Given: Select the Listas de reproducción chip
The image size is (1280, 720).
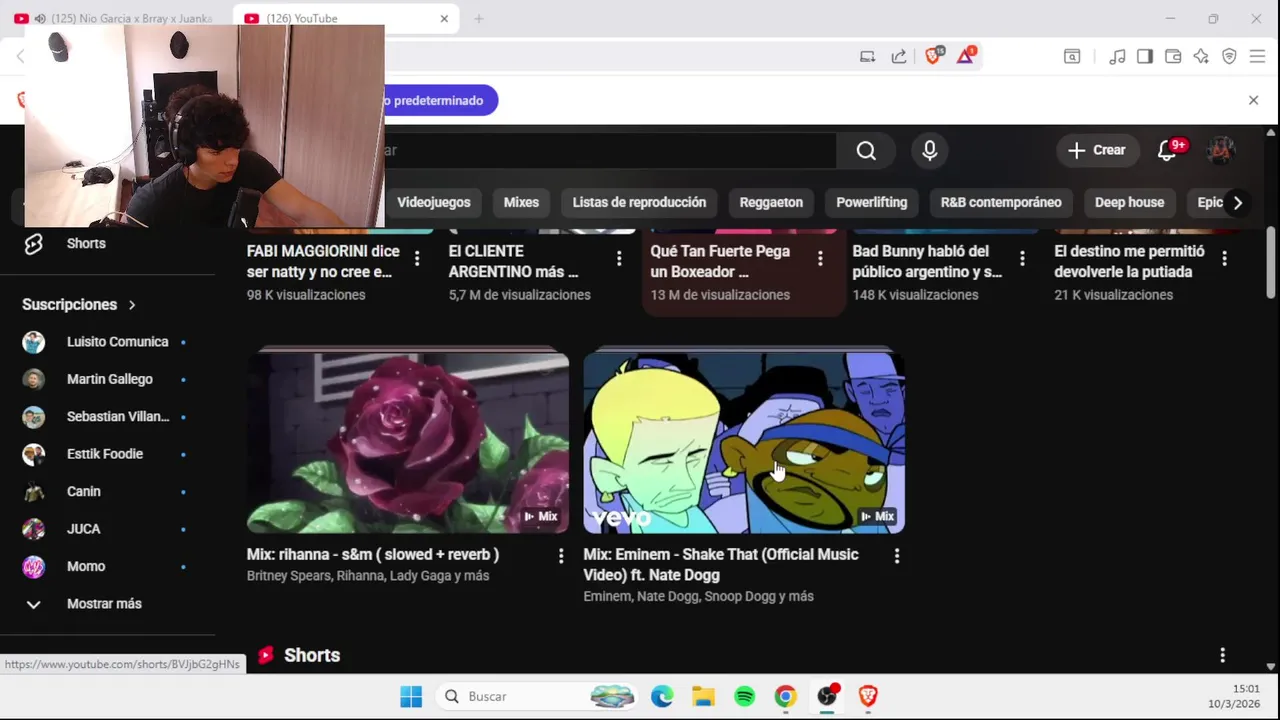Looking at the screenshot, I should pos(639,202).
